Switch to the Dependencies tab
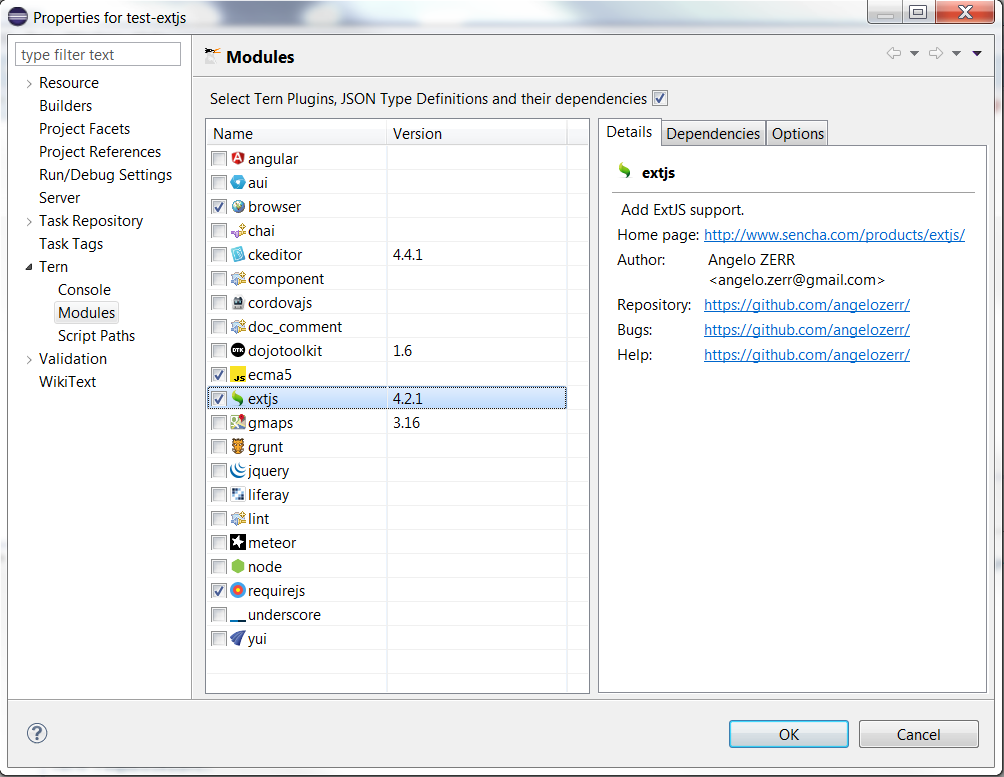The width and height of the screenshot is (1004, 777). point(712,132)
